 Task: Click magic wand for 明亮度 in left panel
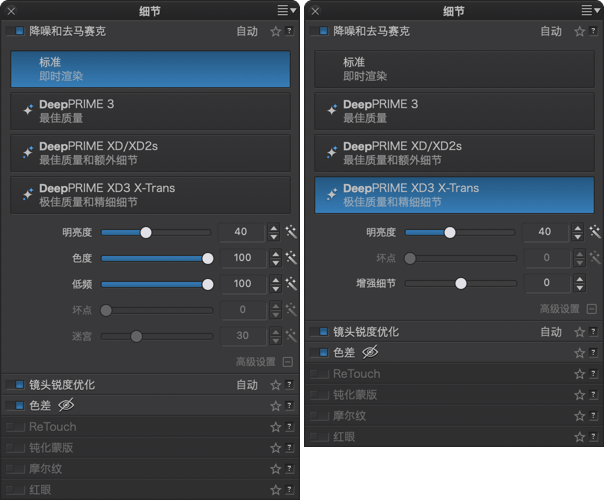coord(291,232)
